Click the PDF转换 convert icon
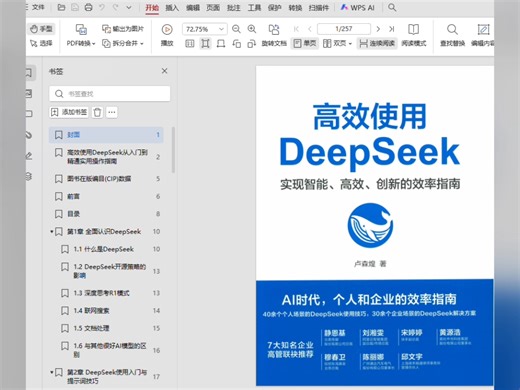 pyautogui.click(x=81, y=29)
